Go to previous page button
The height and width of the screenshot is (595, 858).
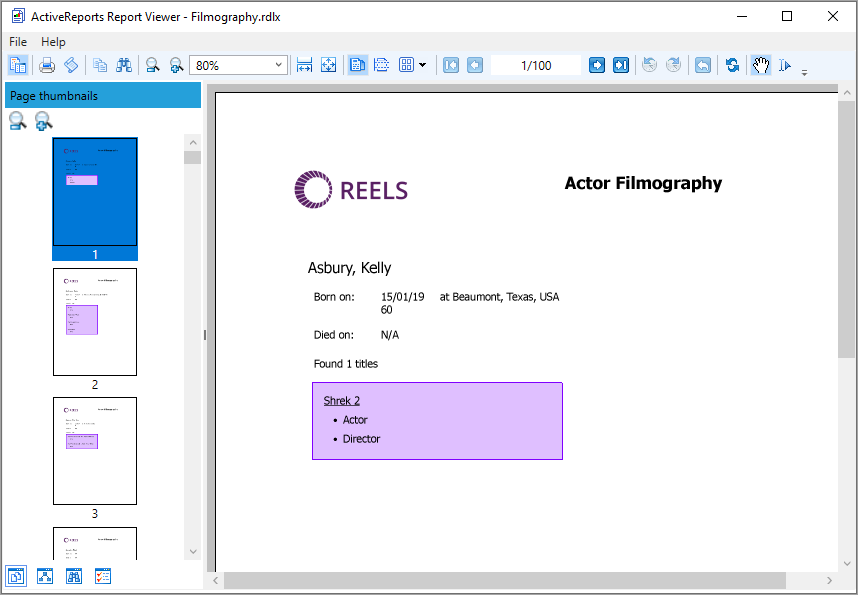[475, 65]
